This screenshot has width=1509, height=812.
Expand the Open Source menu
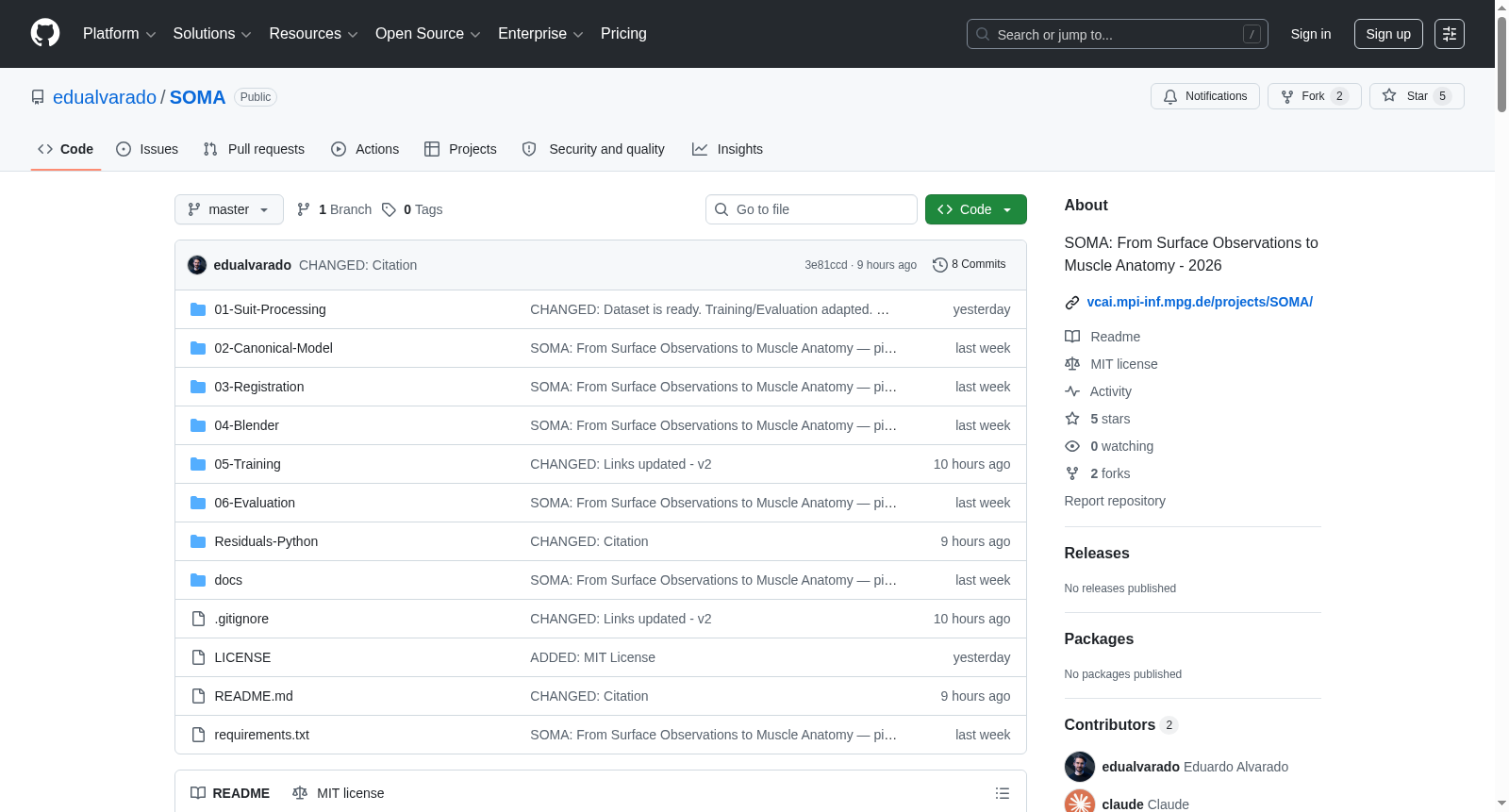coord(427,34)
